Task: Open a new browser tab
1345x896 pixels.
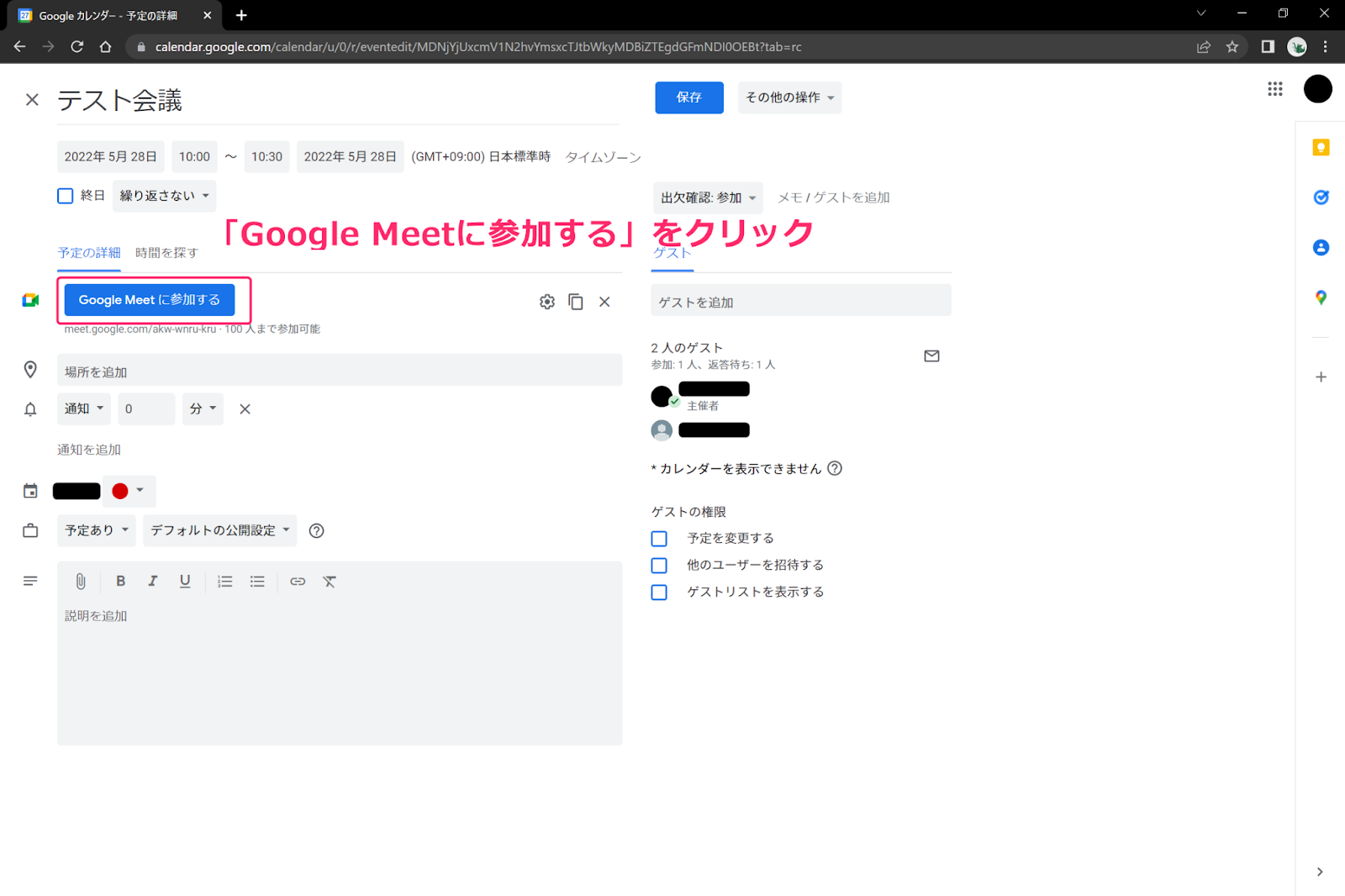Action: click(x=241, y=15)
